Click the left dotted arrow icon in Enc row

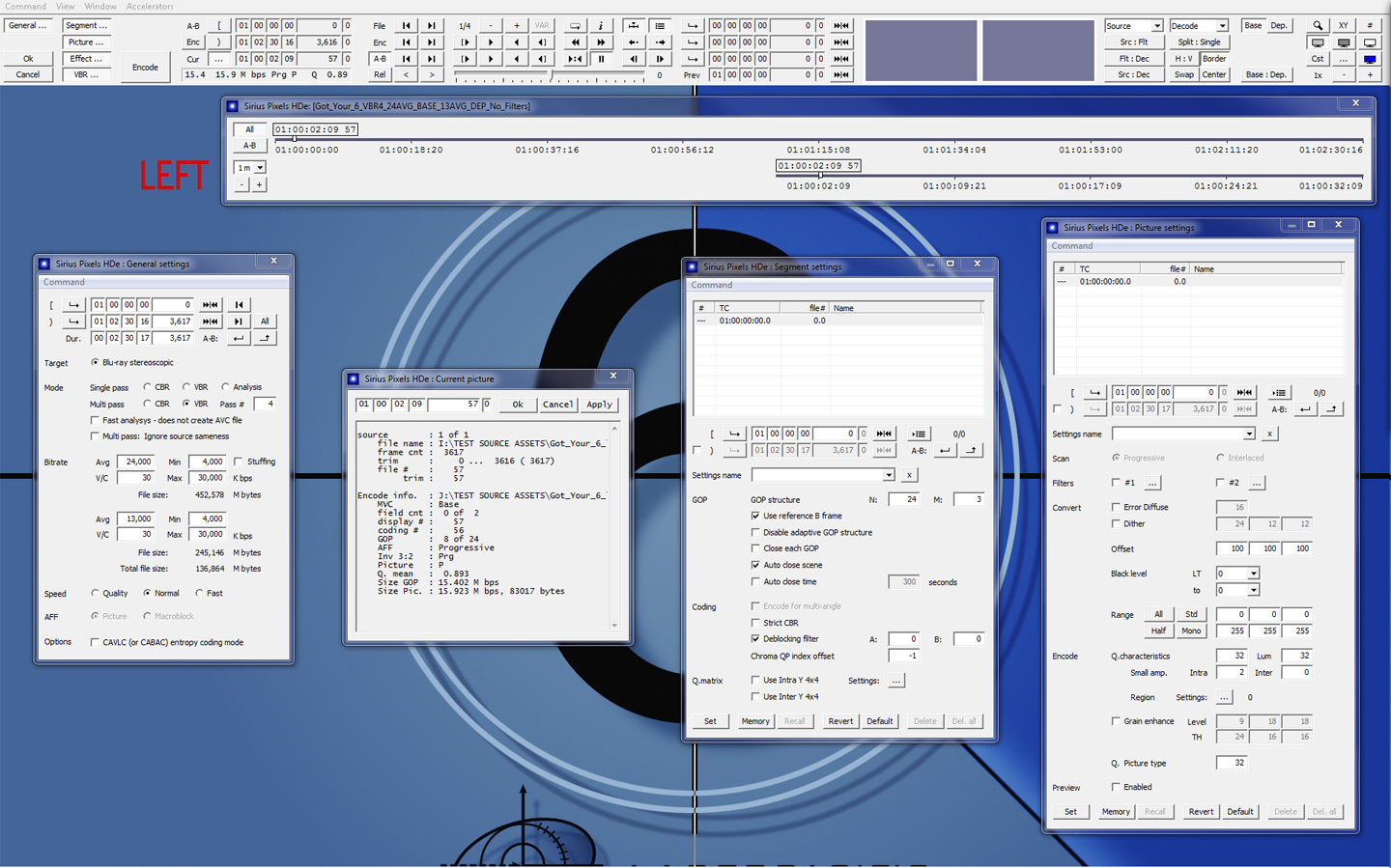[634, 42]
